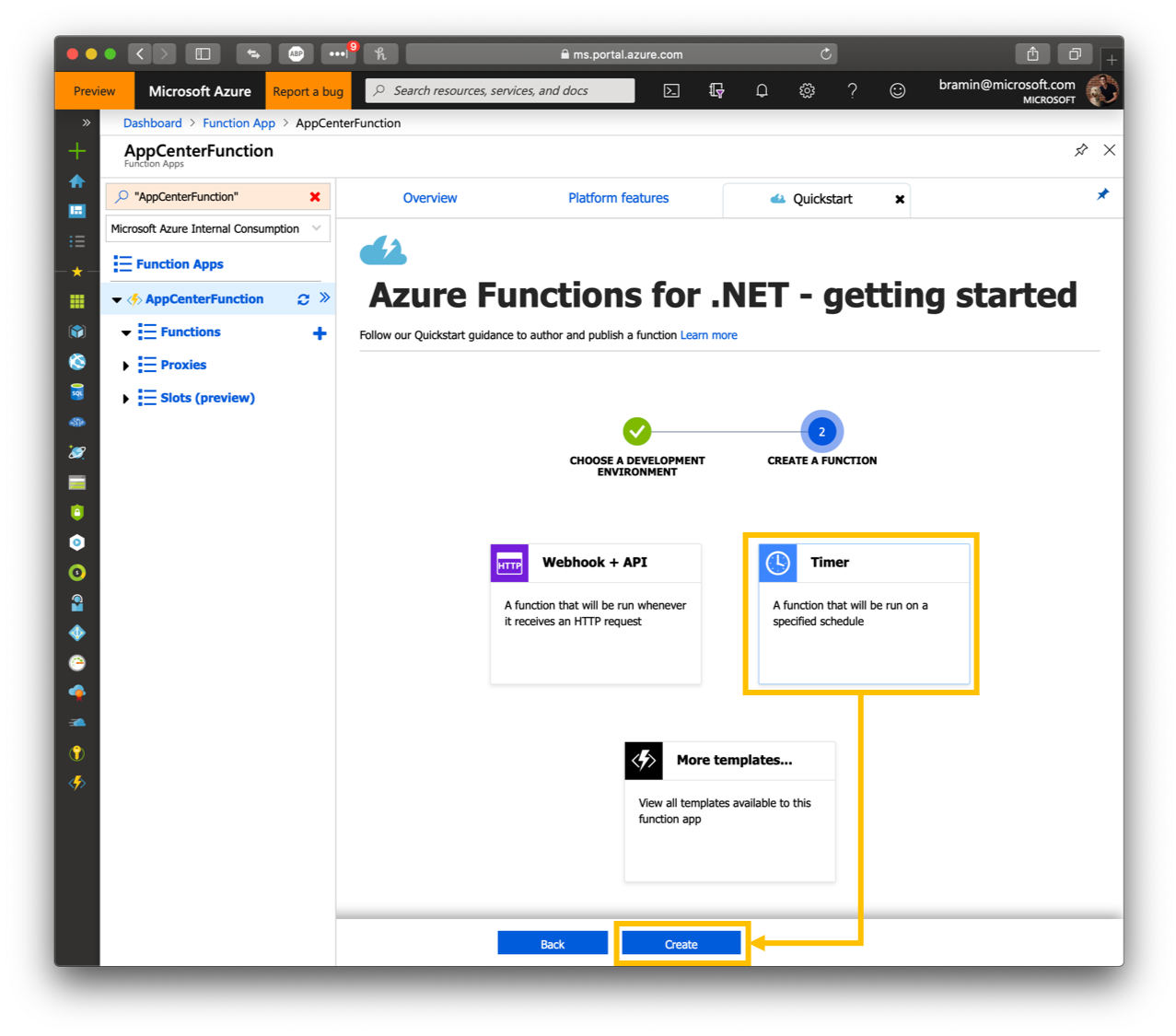Image resolution: width=1176 pixels, height=1036 pixels.
Task: Open App Services globe icon in sidebar
Action: click(77, 362)
